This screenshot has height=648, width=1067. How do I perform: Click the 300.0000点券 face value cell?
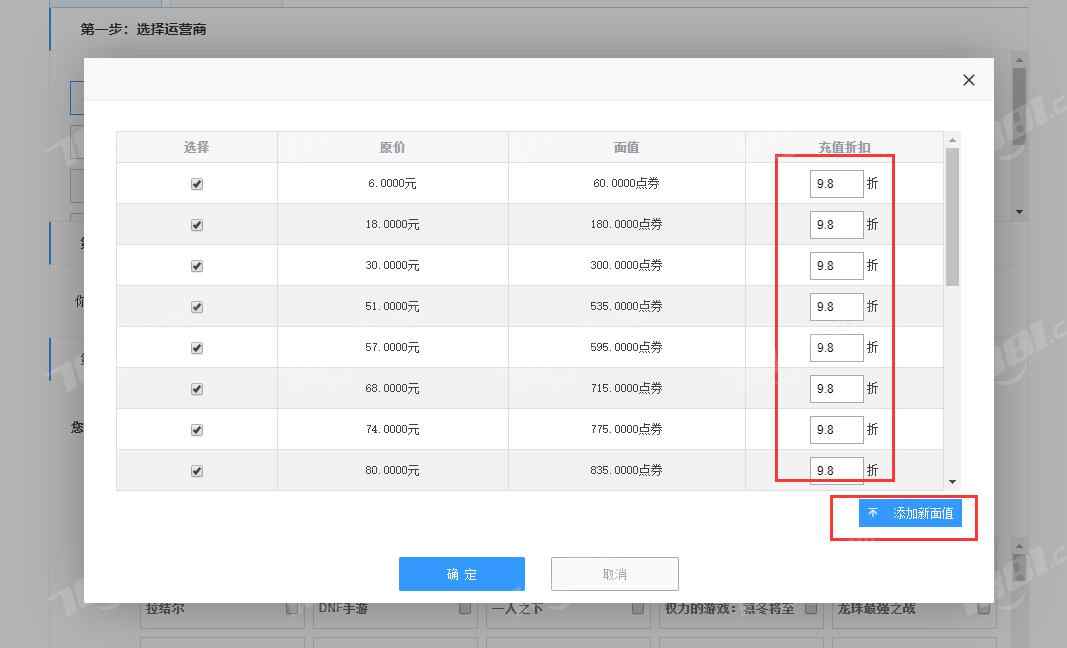click(626, 265)
